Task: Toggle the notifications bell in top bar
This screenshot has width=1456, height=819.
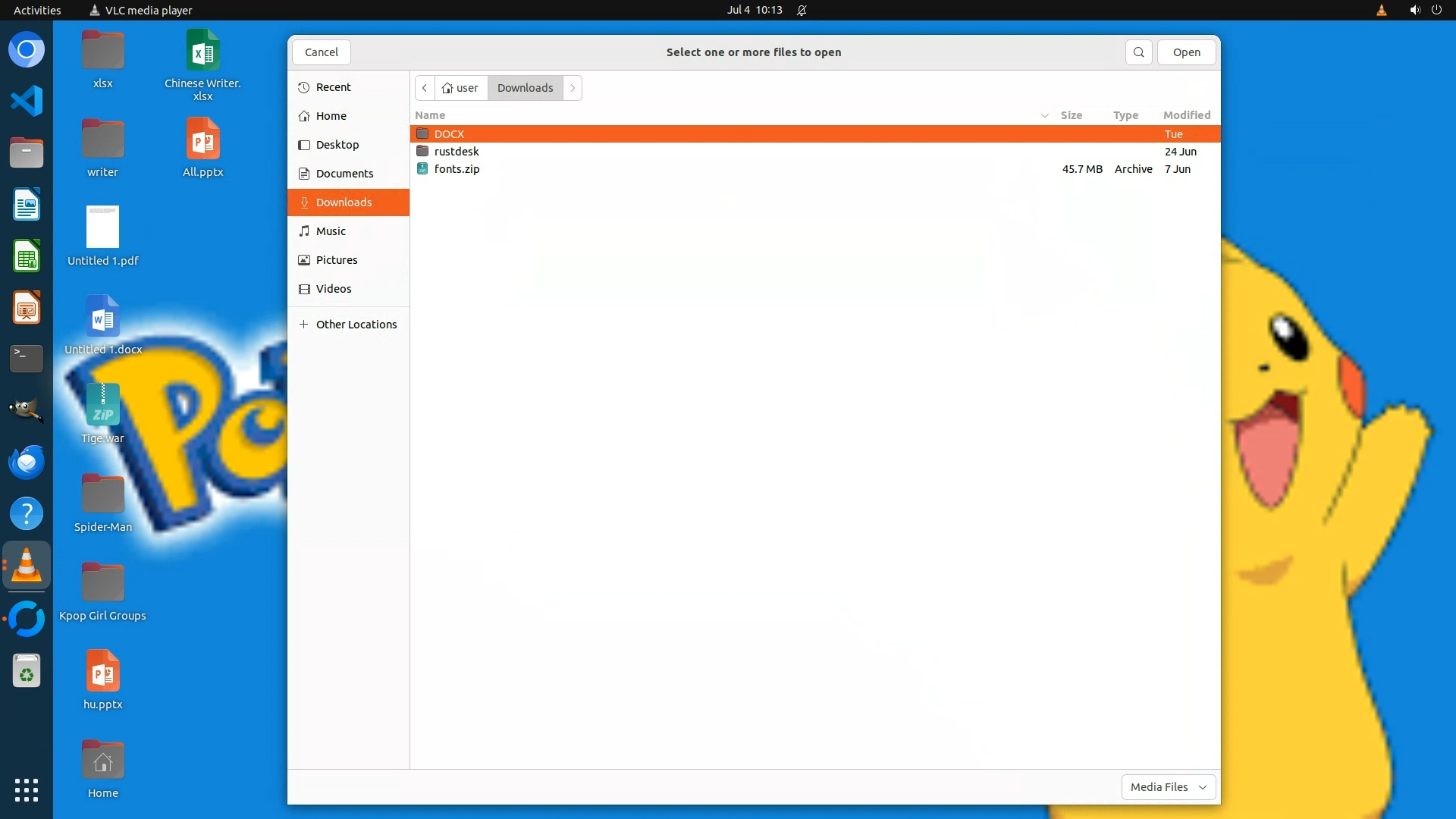Action: 802,10
